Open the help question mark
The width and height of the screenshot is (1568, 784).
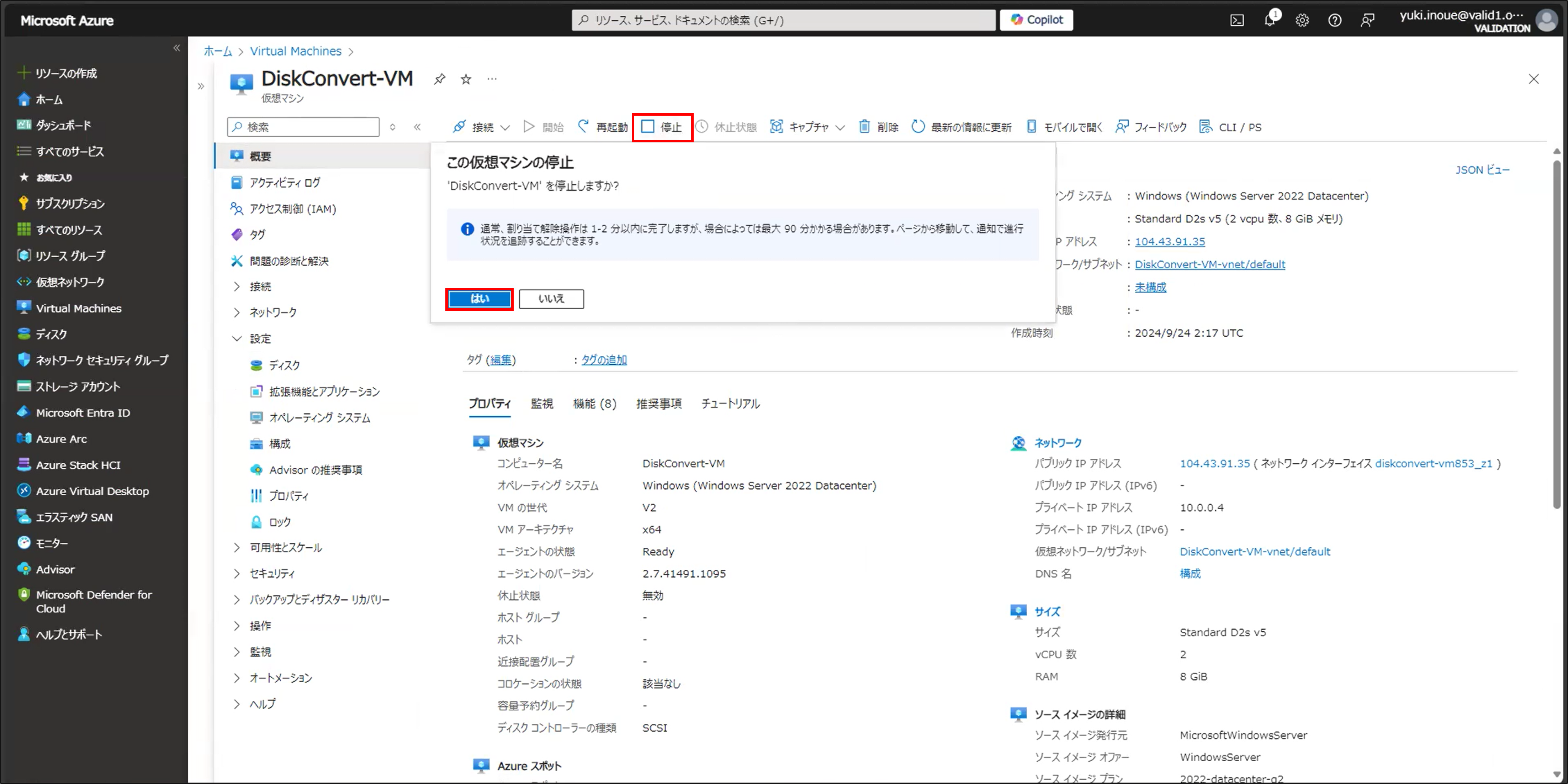(x=1335, y=20)
